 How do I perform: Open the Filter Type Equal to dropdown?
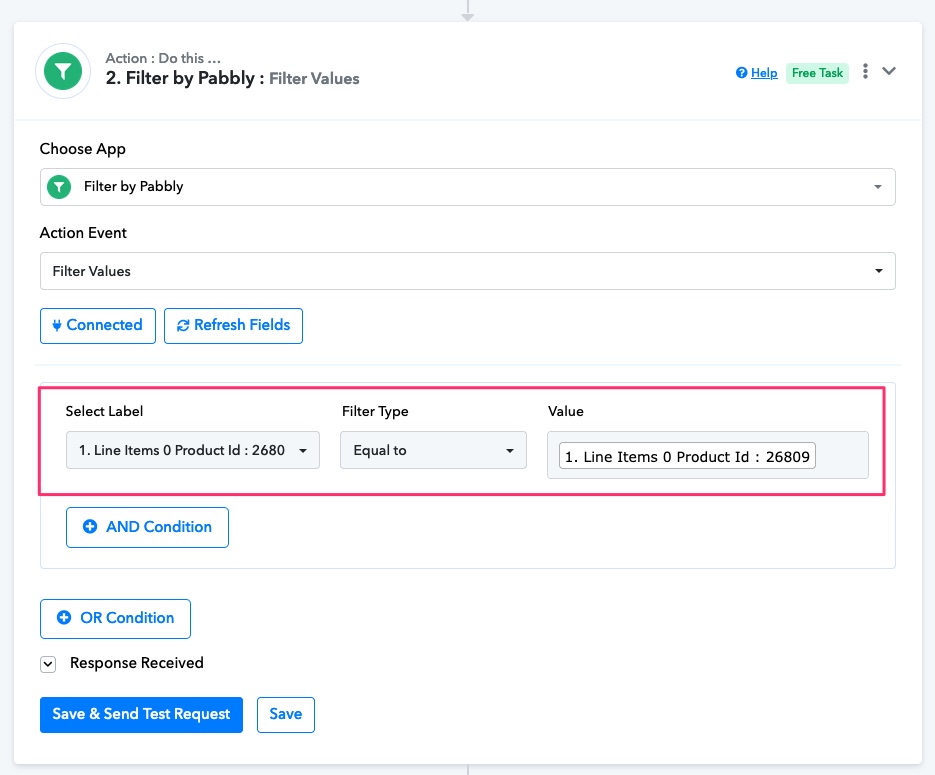[x=433, y=450]
